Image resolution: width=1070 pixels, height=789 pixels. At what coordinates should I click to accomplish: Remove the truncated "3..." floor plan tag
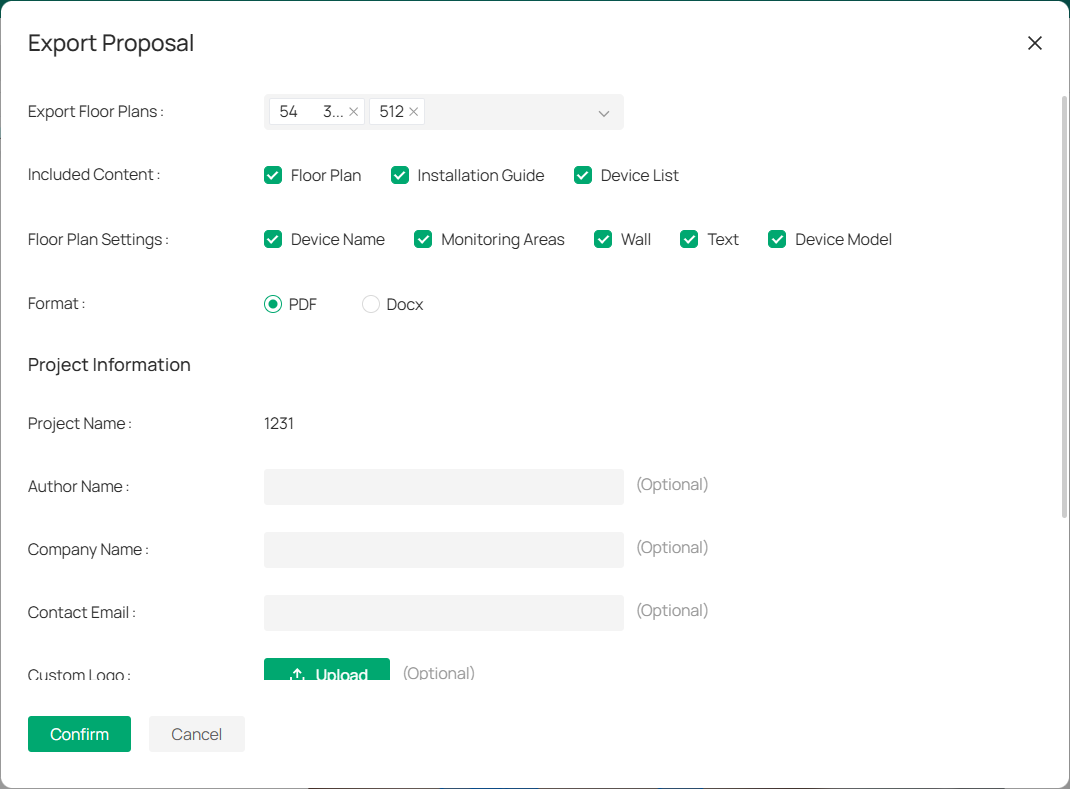[353, 112]
